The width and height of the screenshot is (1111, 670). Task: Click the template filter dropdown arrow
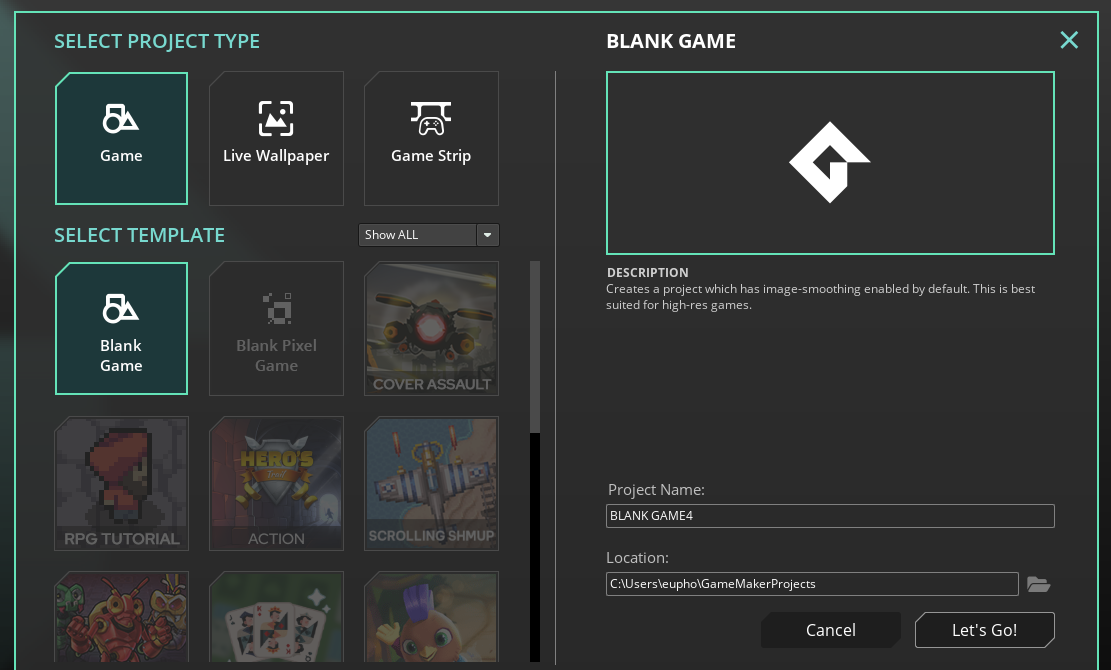487,235
